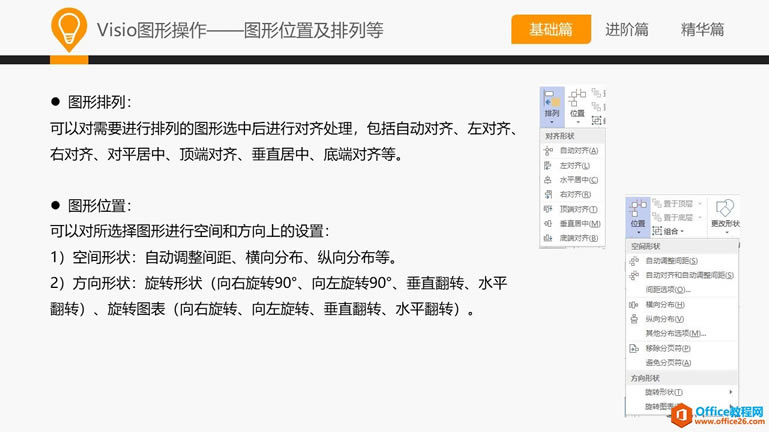Choose 自动对齐(A) from the align menu

pos(571,151)
